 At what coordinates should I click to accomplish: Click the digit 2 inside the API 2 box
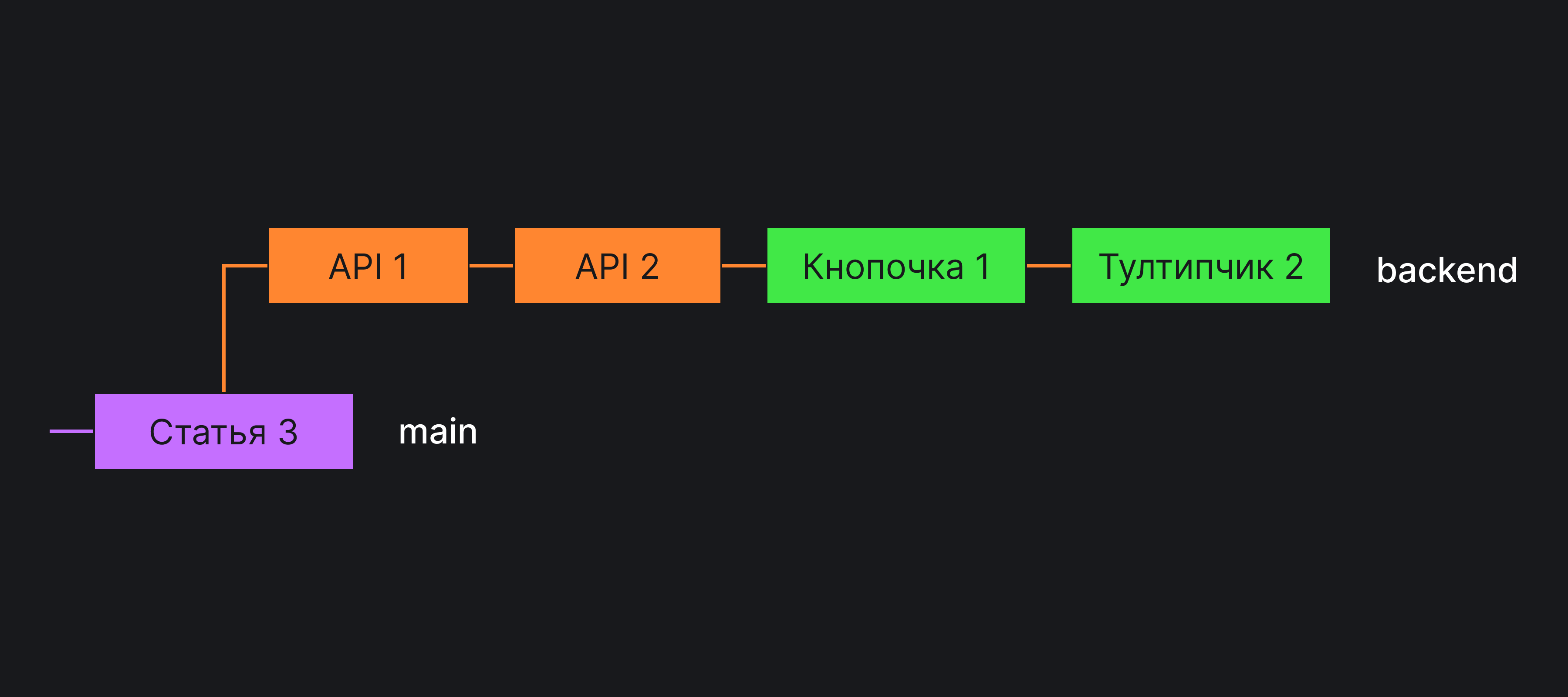(649, 267)
